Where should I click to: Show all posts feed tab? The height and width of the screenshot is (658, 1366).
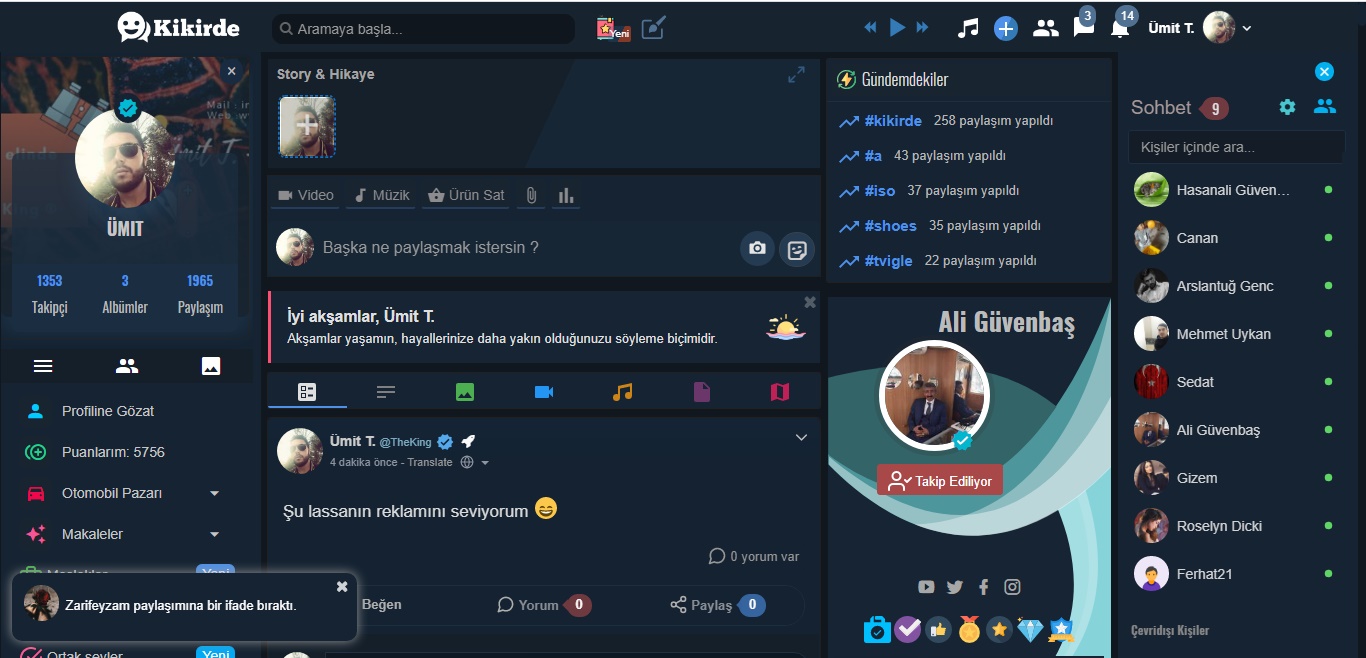coord(307,392)
